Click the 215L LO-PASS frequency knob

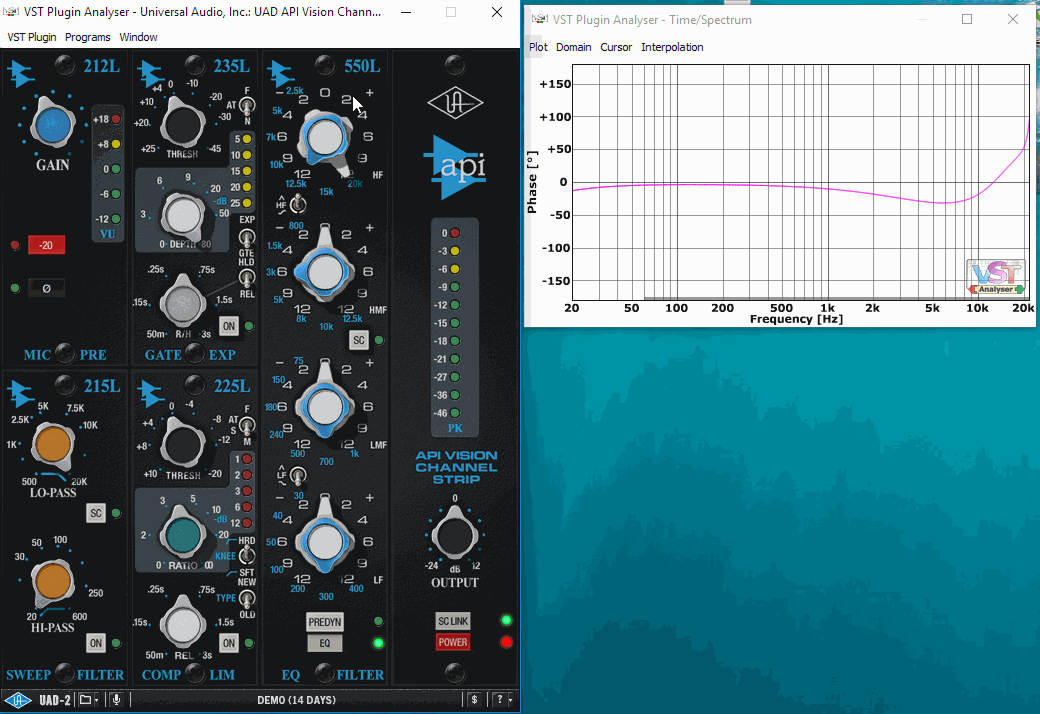point(53,444)
